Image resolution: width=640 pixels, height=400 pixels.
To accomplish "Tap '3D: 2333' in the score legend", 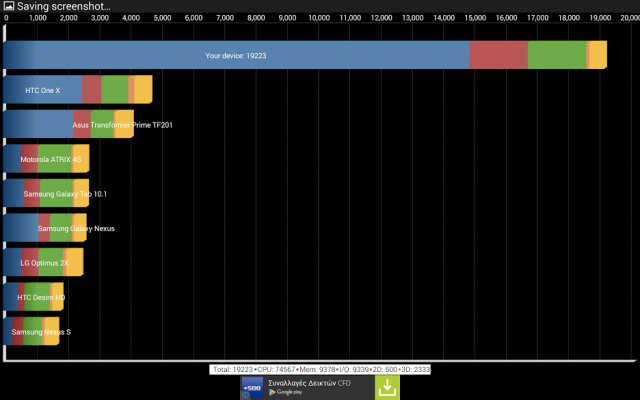I will tap(415, 369).
